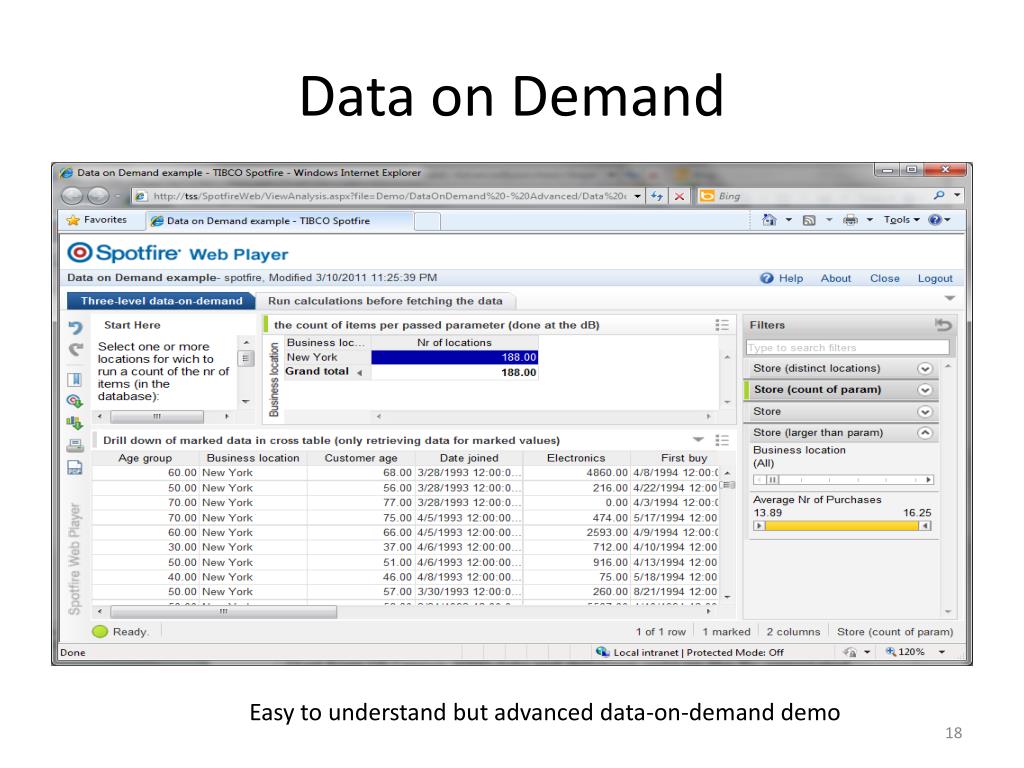Expand the Store (count of param) filter group

point(925,390)
